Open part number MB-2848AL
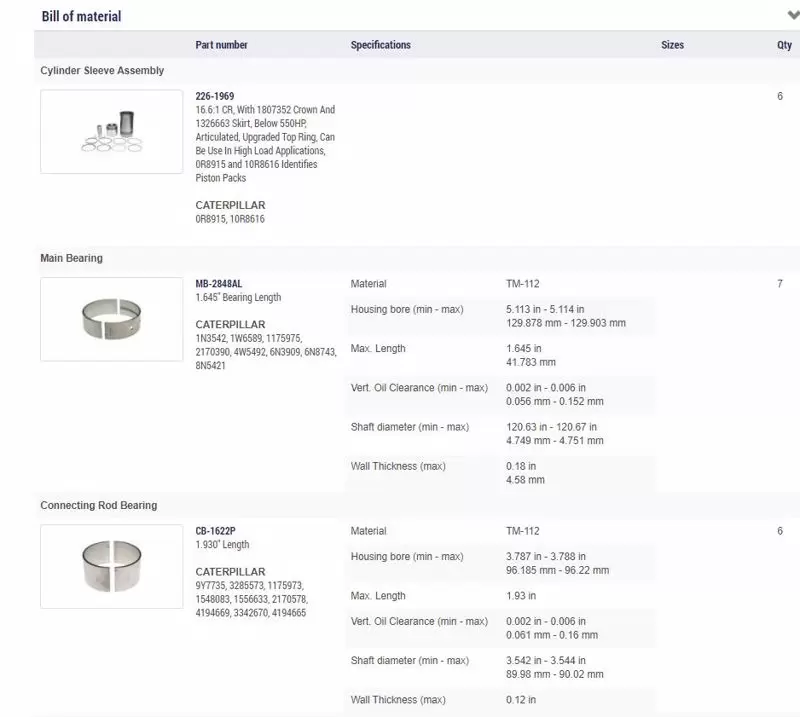Viewport: 800px width, 717px height. (x=219, y=284)
